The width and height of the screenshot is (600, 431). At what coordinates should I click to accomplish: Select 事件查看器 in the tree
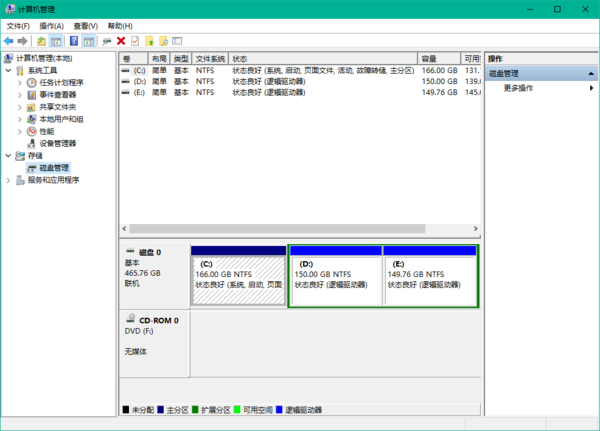tap(57, 95)
